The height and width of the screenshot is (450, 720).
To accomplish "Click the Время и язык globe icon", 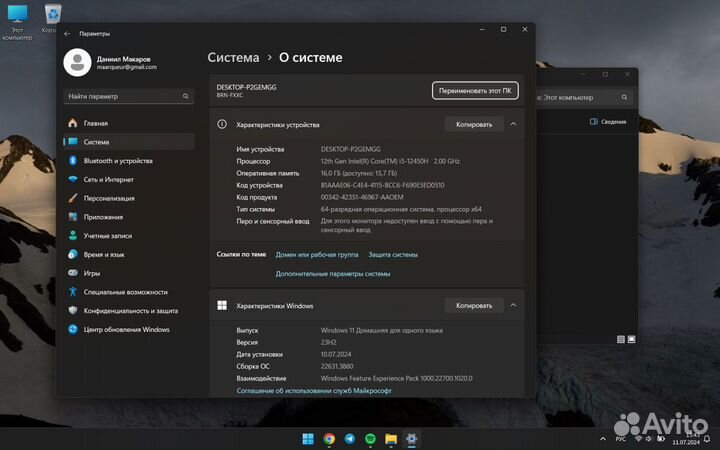I will click(73, 254).
